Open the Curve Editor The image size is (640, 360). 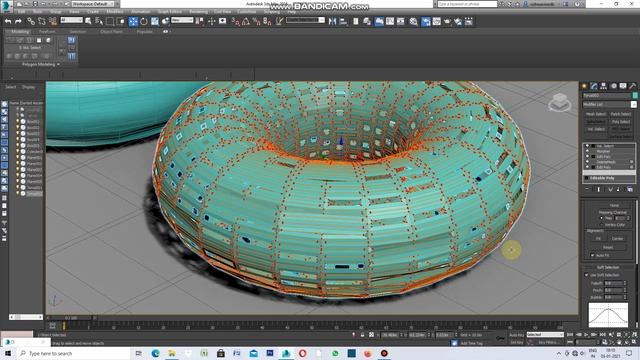click(x=390, y=21)
